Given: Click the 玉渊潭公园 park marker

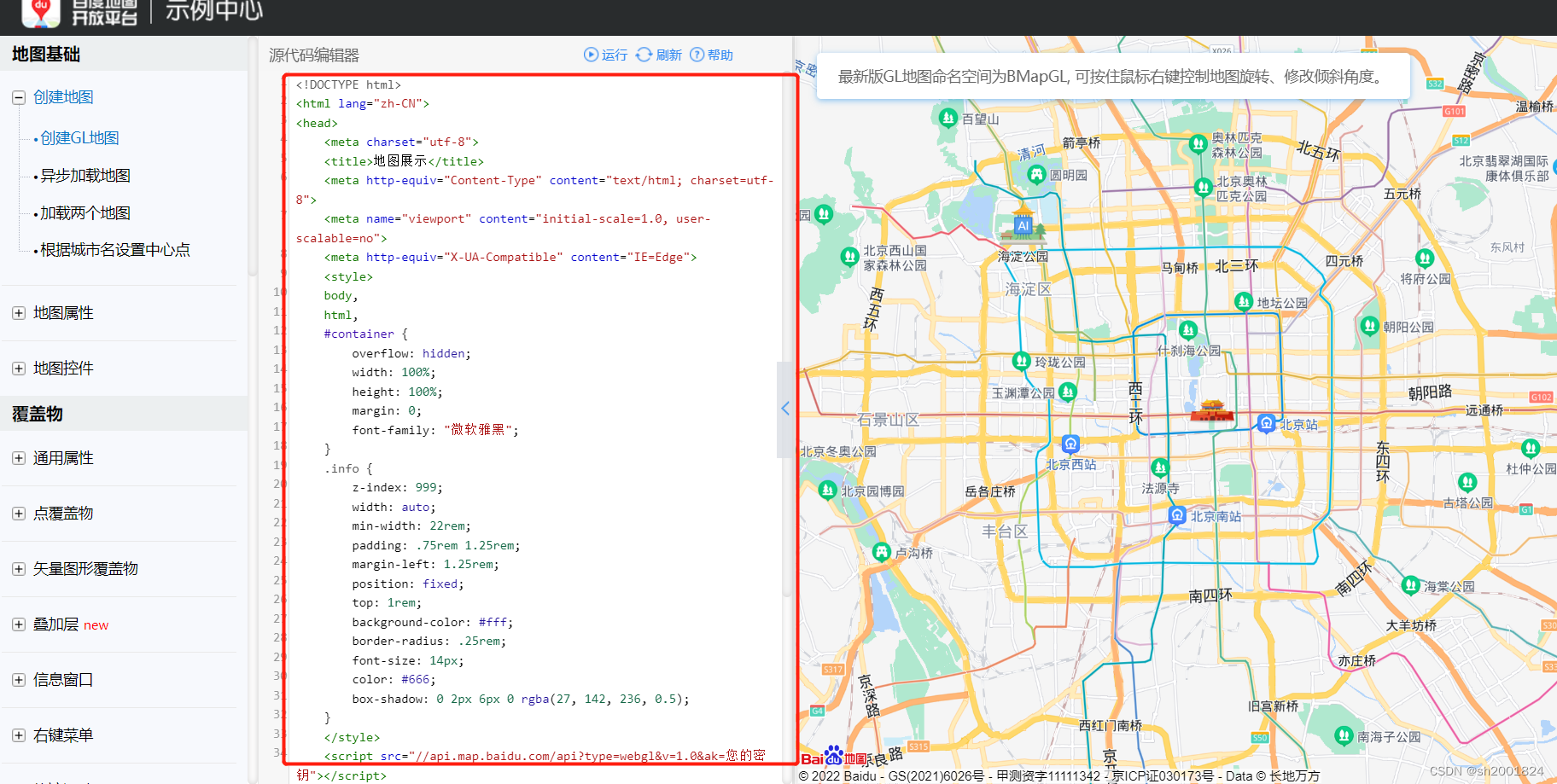Looking at the screenshot, I should coord(1068,392).
